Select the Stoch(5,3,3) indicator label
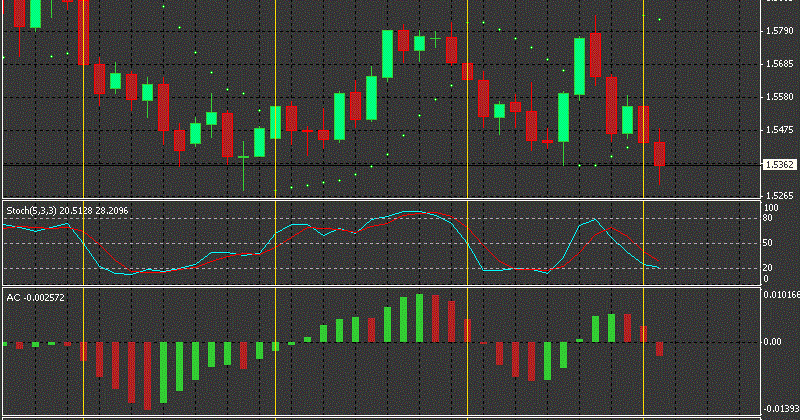 coord(67,211)
